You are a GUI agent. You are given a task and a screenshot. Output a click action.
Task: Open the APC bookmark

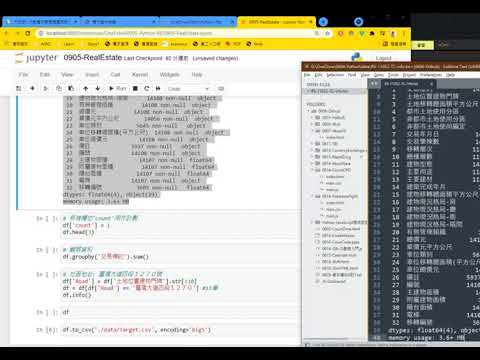42,44
